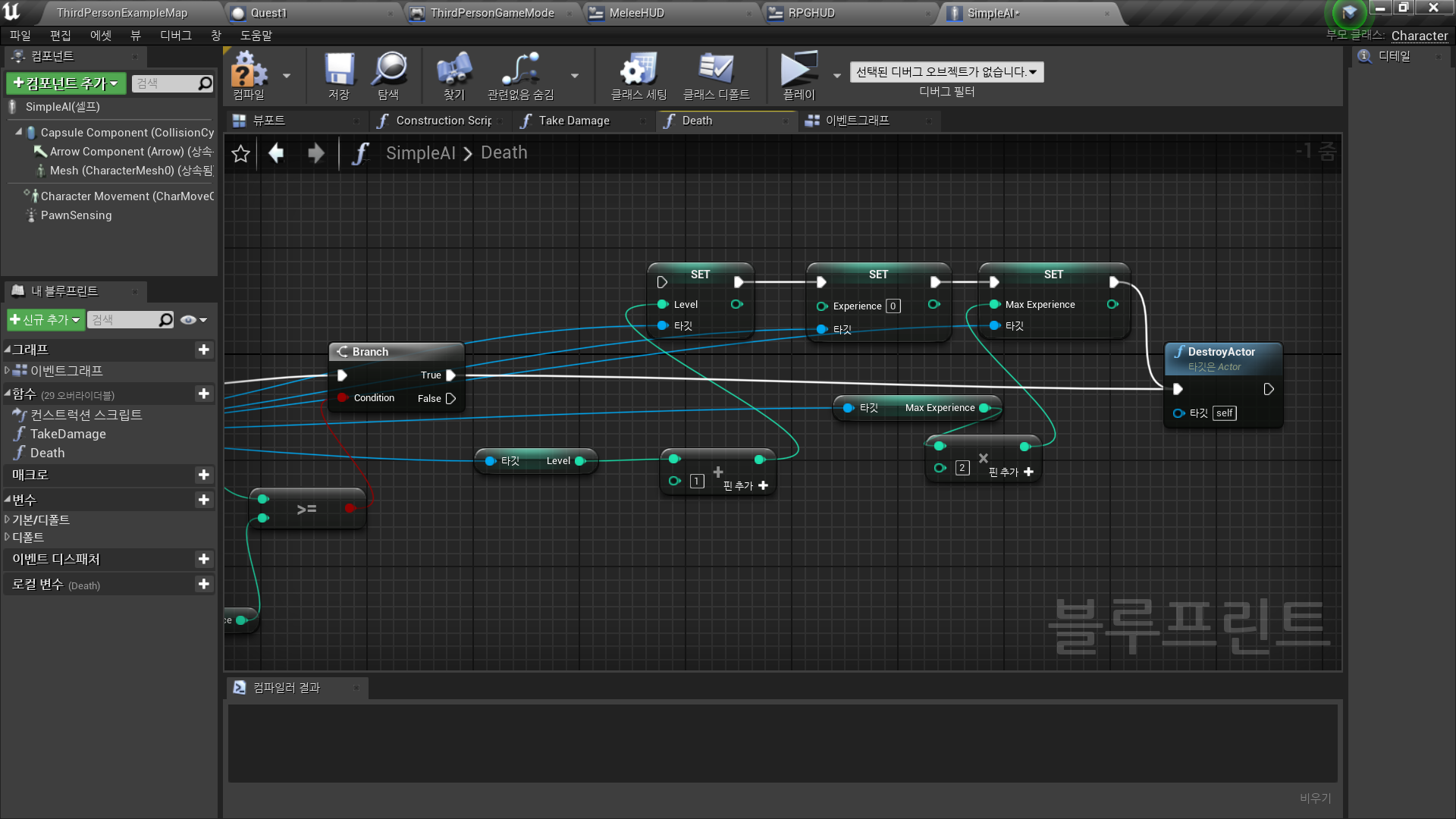Image resolution: width=1456 pixels, height=819 pixels.
Task: Click the 핀 추가 button on add node
Action: pyautogui.click(x=746, y=485)
